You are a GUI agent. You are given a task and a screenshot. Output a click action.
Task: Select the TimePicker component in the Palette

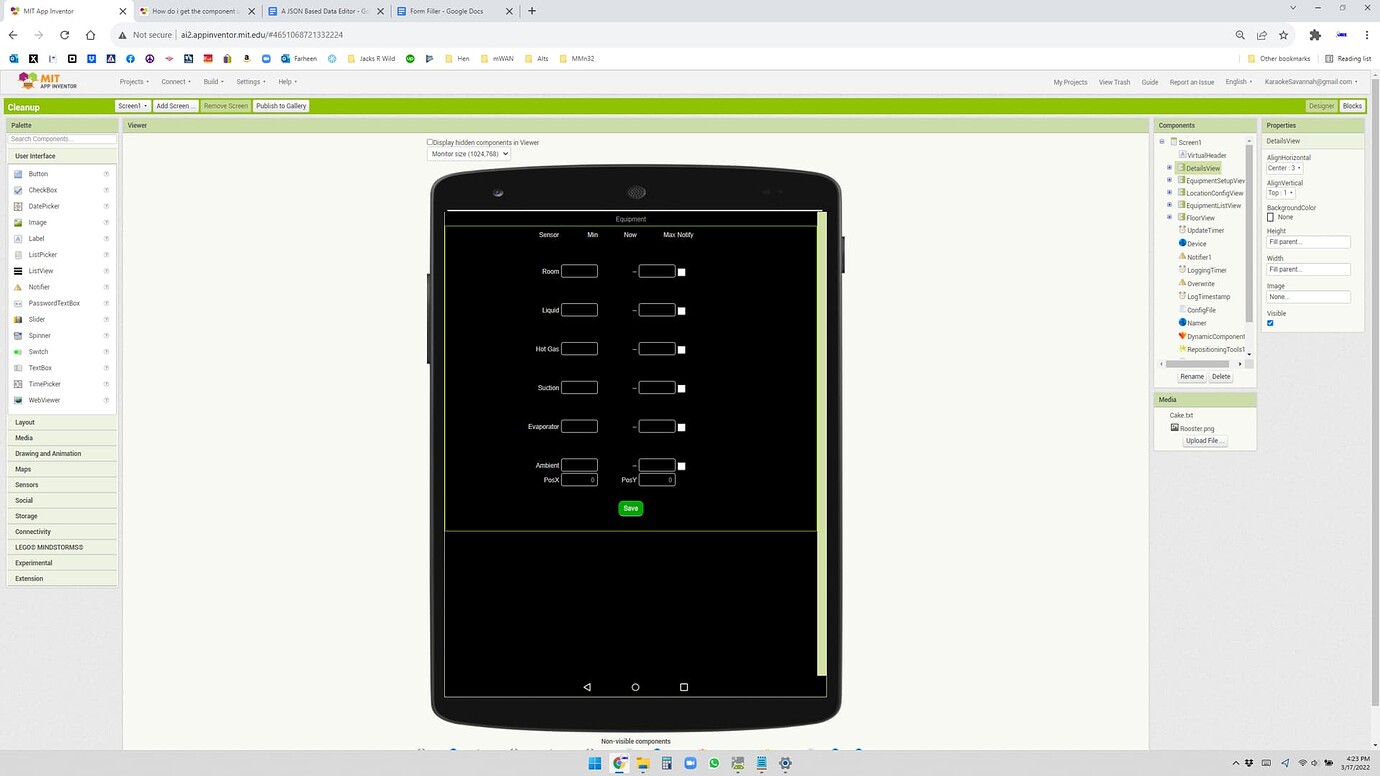43,383
